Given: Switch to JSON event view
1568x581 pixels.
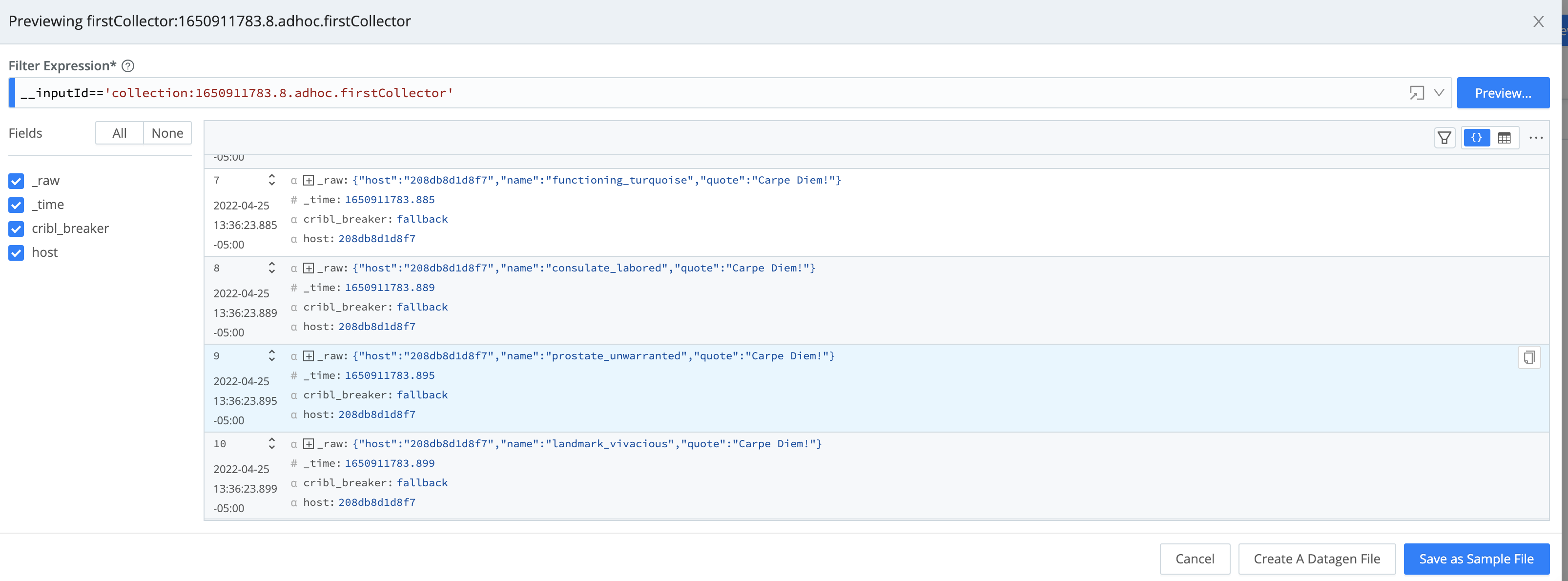Looking at the screenshot, I should point(1476,138).
